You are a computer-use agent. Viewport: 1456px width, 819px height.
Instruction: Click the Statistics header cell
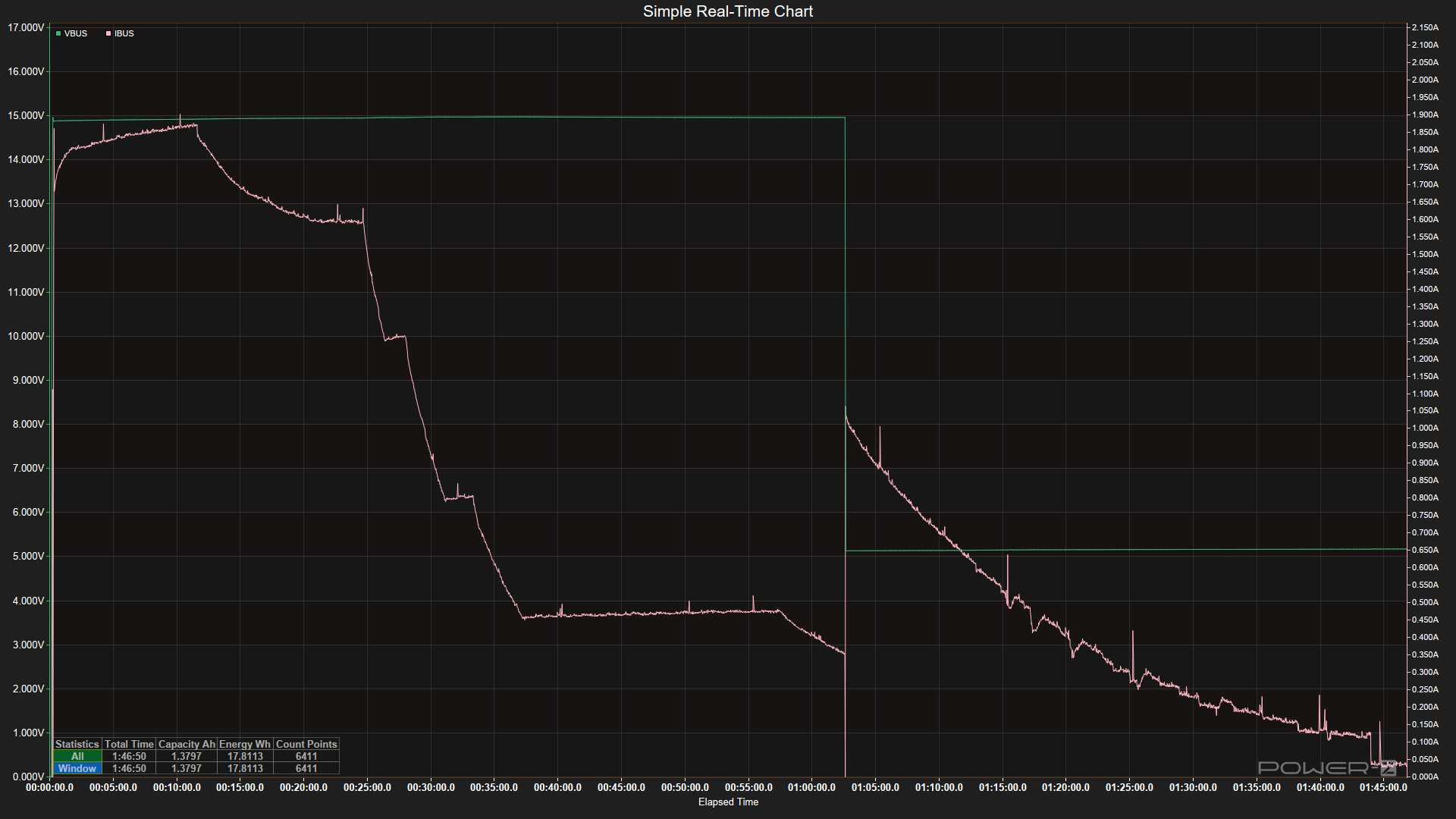(x=77, y=744)
